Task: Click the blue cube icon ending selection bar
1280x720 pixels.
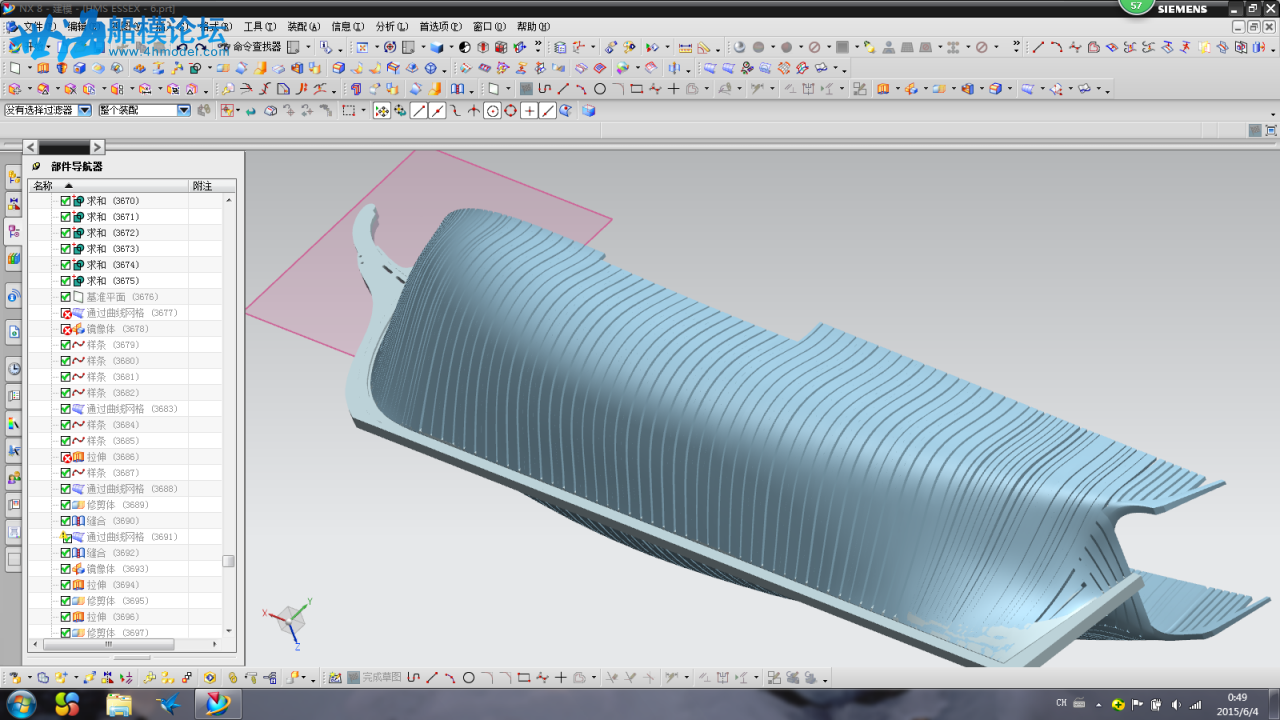Action: pos(588,110)
